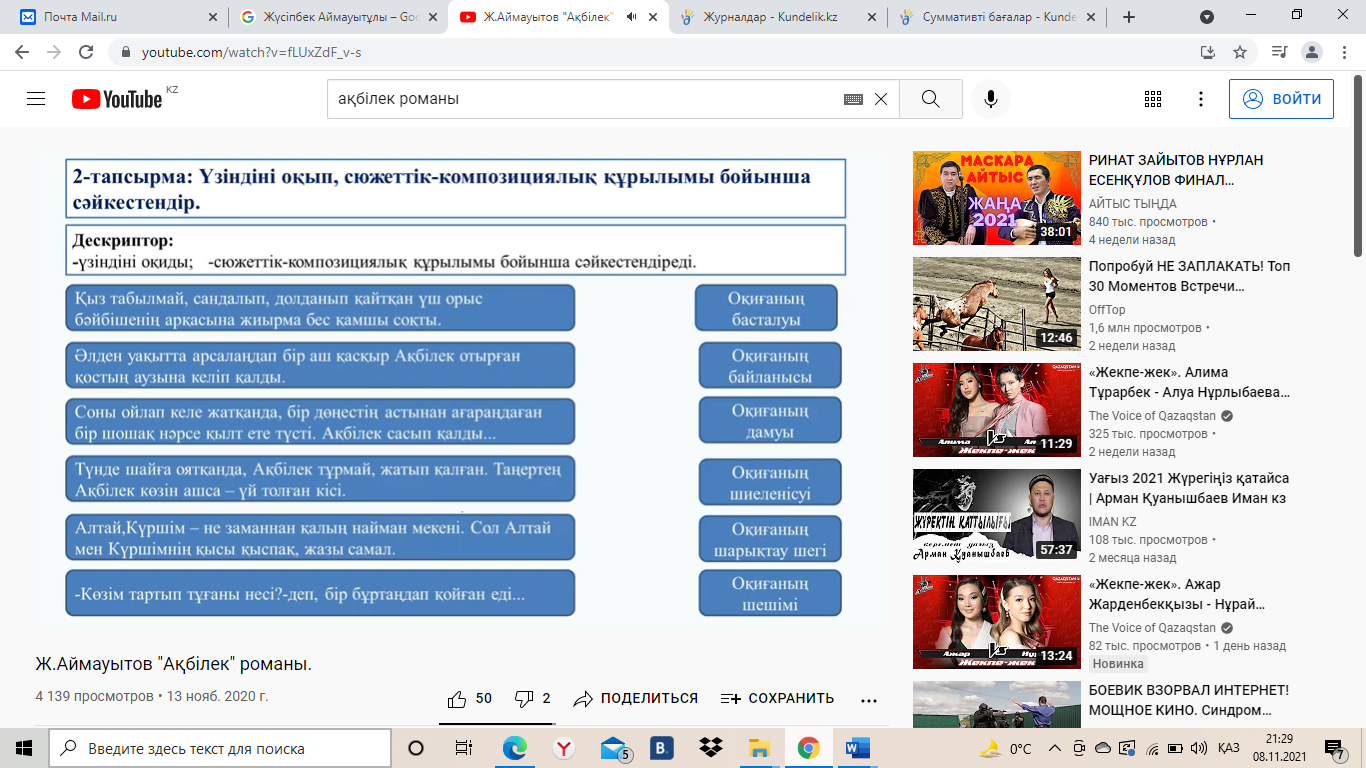Go back in browser history
Image resolution: width=1366 pixels, height=768 pixels.
click(x=22, y=52)
